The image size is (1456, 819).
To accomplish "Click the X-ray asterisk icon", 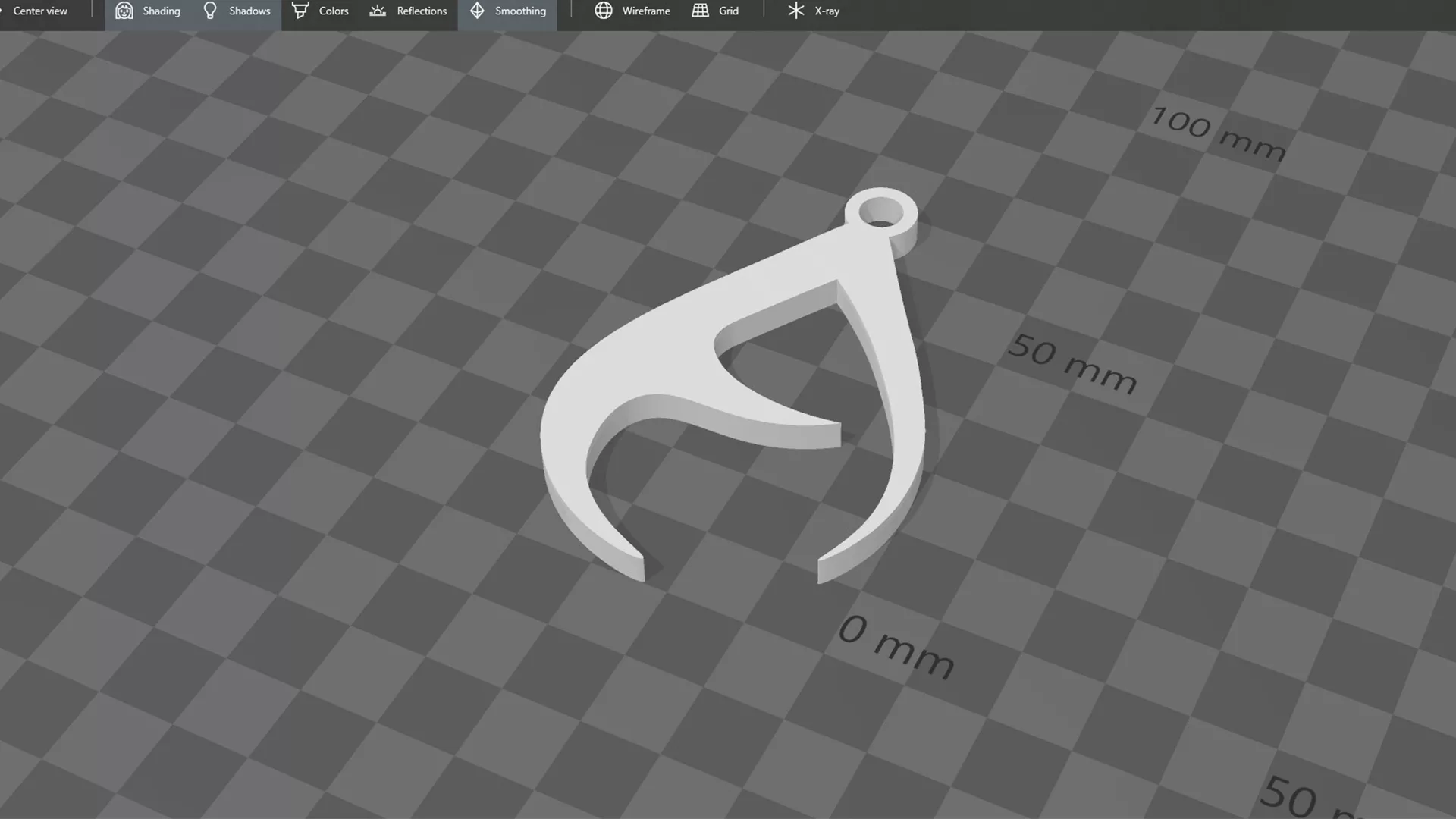I will tap(795, 11).
